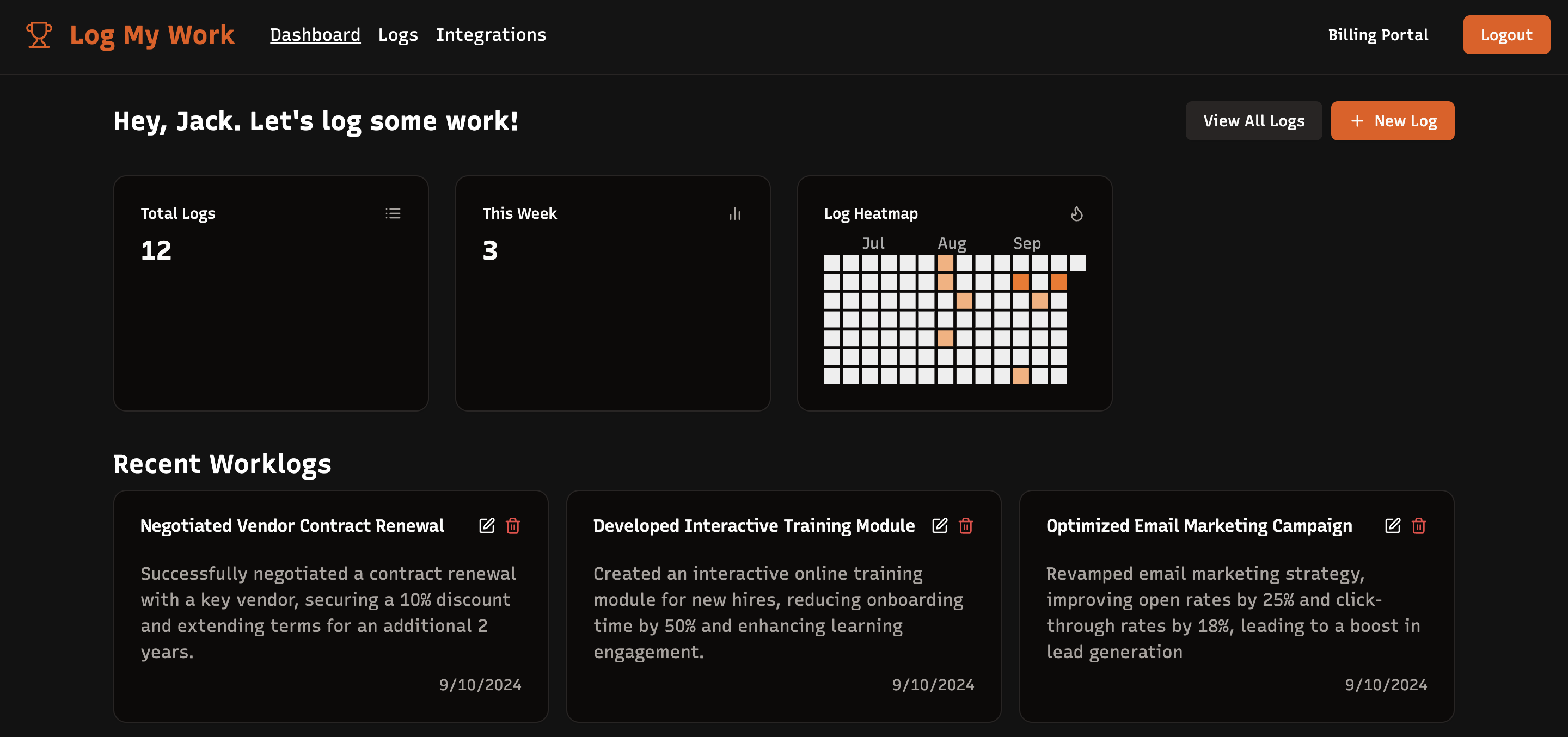The image size is (1568, 737).
Task: Edit the Optimized Email Marketing Campaign log
Action: (x=1393, y=525)
